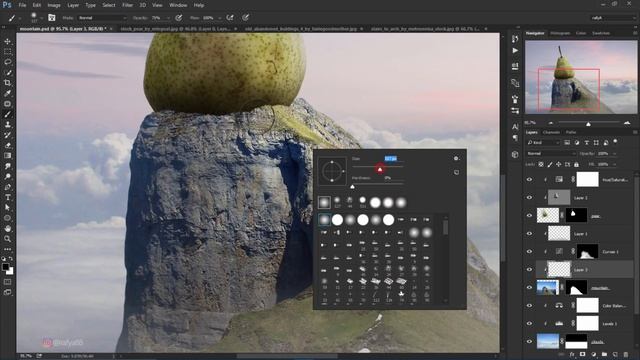Viewport: 640px width, 360px height.
Task: Open the Opacity dropdown in options bar
Action: (168, 18)
